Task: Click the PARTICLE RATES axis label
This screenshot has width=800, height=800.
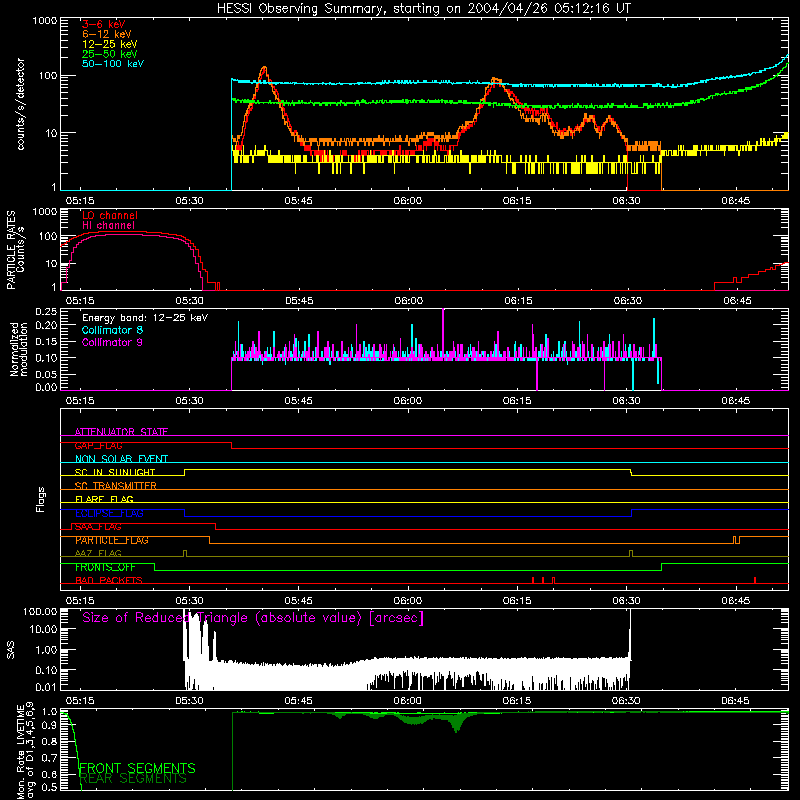Action: tap(11, 250)
